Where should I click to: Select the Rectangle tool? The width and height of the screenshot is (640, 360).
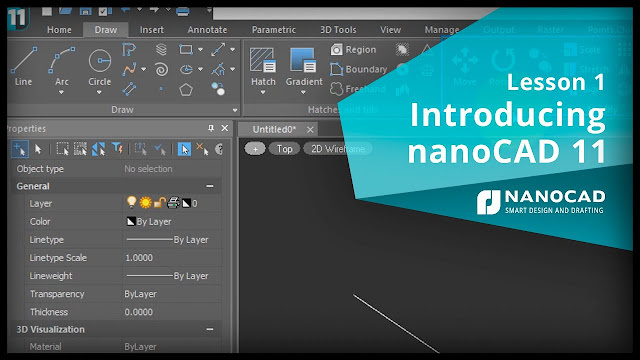point(186,50)
